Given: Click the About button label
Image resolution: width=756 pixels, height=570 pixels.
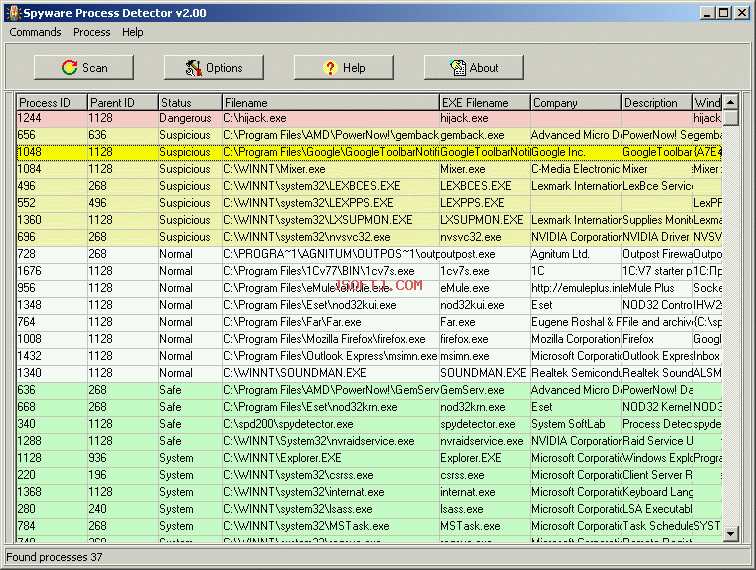Looking at the screenshot, I should click(x=484, y=68).
